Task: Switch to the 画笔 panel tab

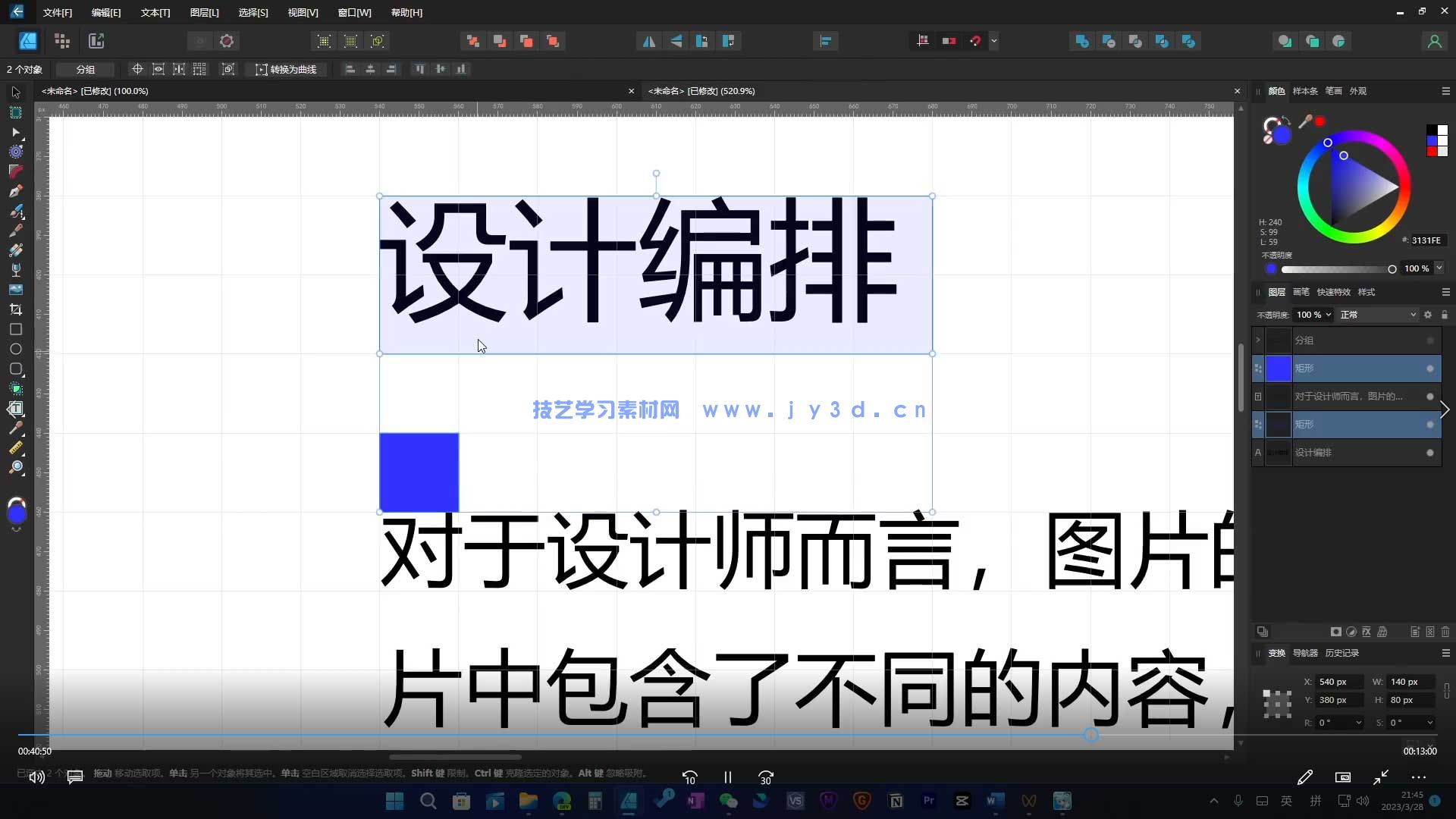Action: point(1300,291)
